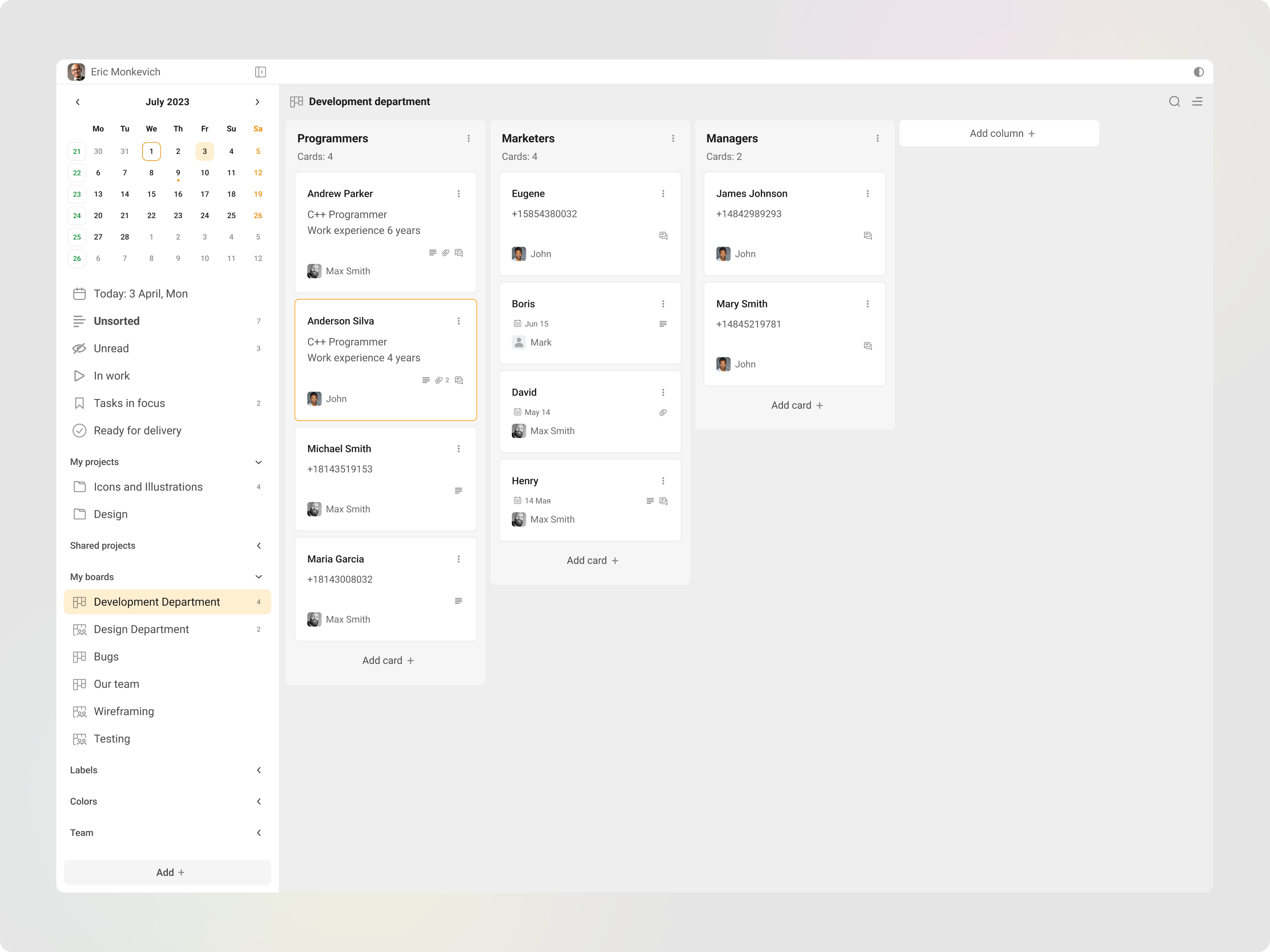The height and width of the screenshot is (952, 1270).
Task: Expand the Labels section
Action: click(x=260, y=770)
